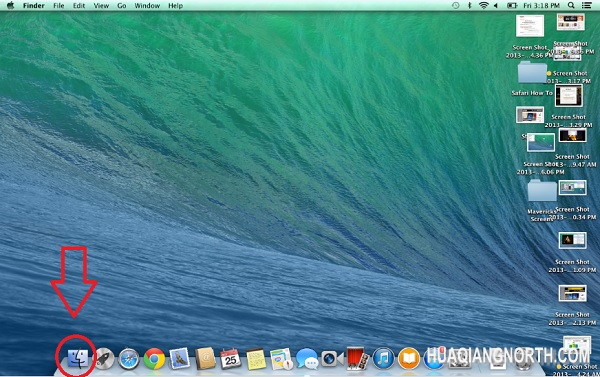Select Screen Shot 6.06 PM thumbnail
Image resolution: width=600 pixels, height=377 pixels.
(x=541, y=142)
